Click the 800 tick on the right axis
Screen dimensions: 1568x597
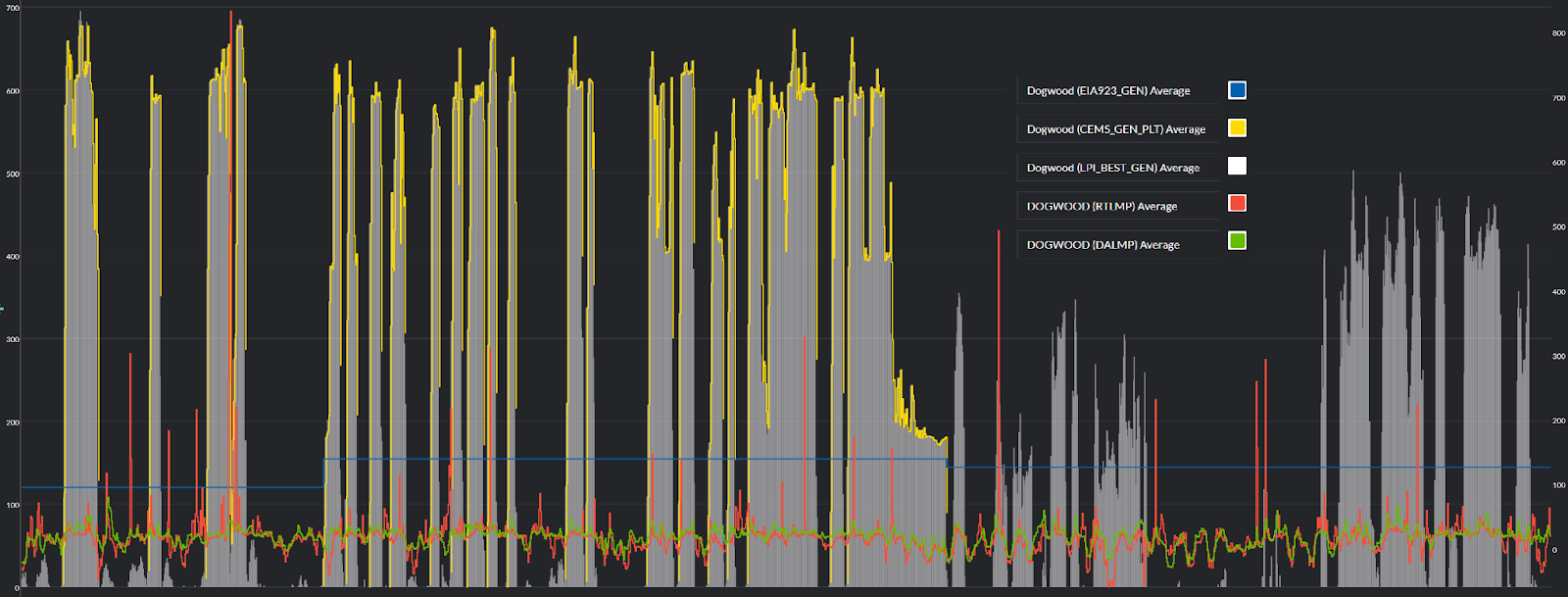pos(1558,33)
